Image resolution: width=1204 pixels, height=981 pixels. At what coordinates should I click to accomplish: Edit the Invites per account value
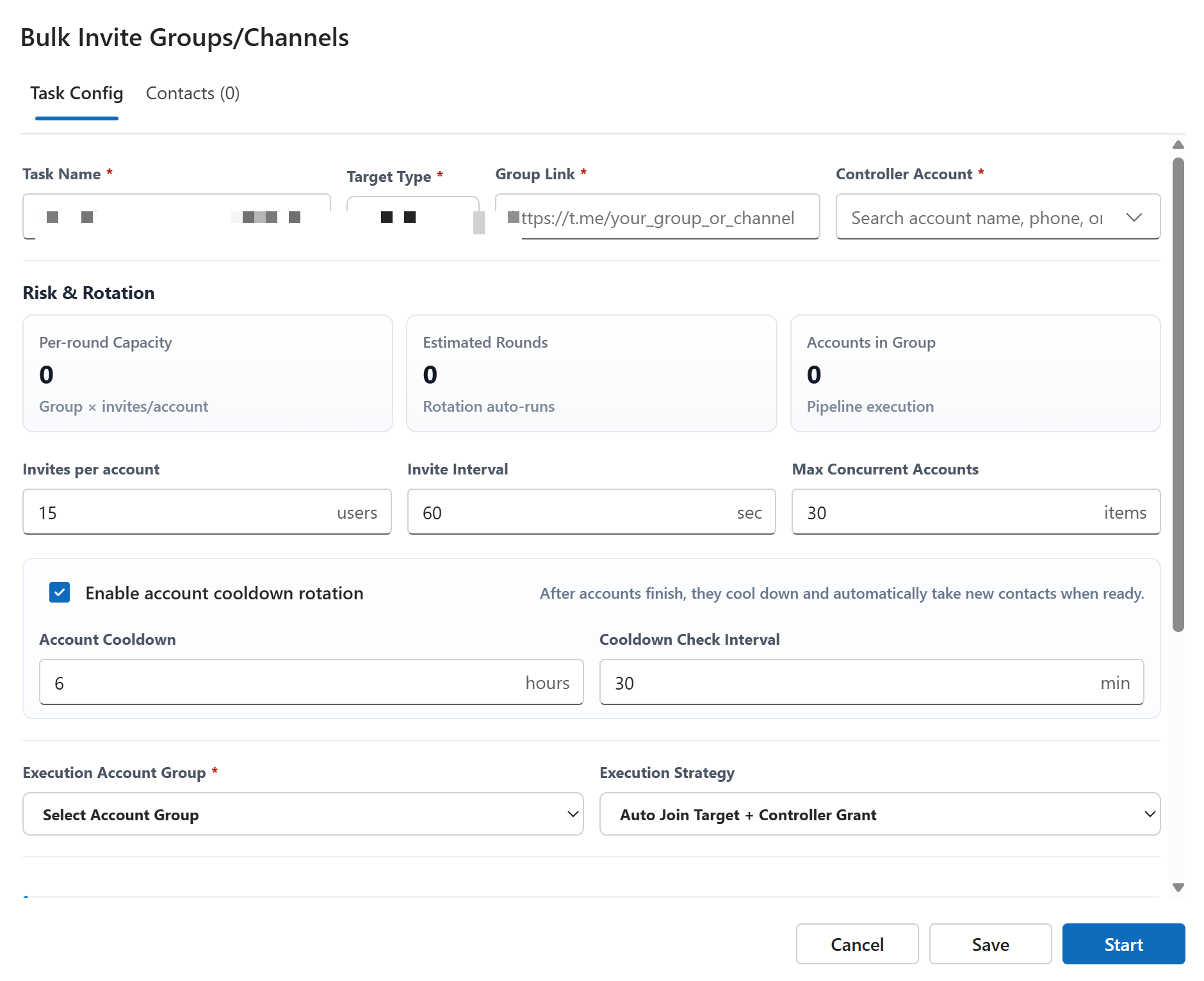click(x=207, y=512)
